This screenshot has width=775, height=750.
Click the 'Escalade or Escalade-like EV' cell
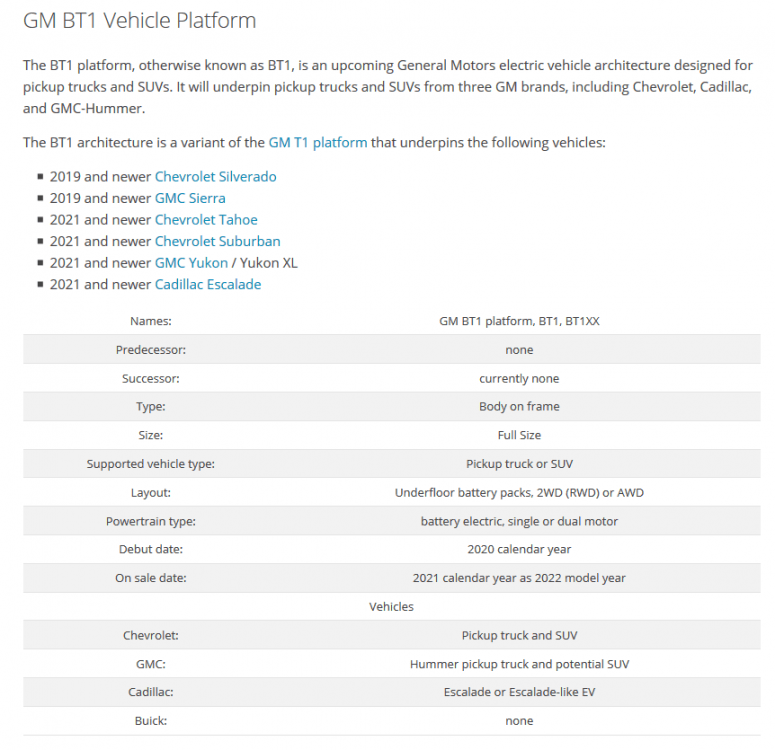click(519, 692)
